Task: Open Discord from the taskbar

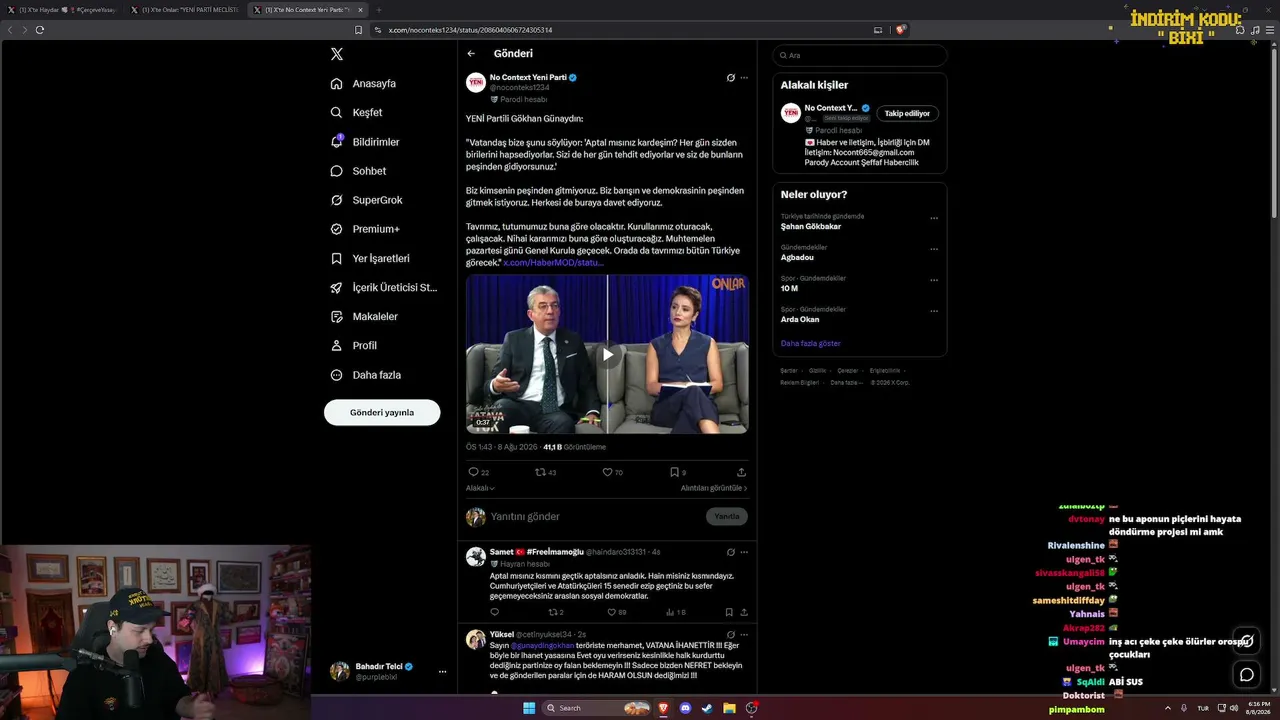Action: click(x=685, y=708)
